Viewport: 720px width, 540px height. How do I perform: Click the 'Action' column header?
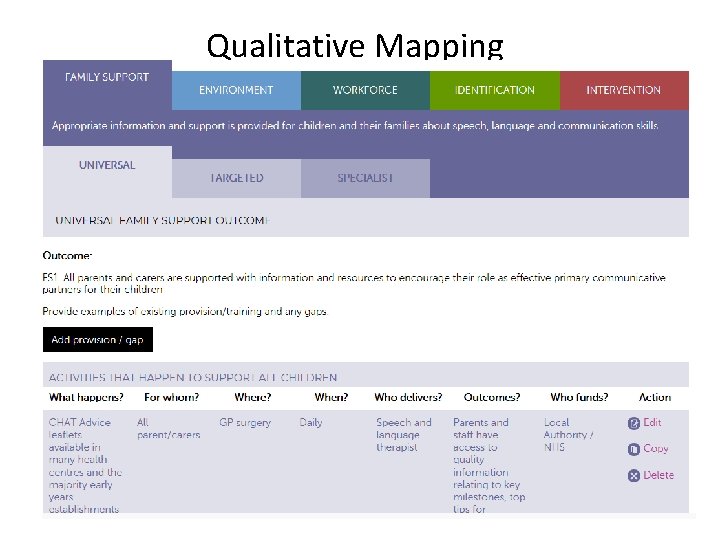tap(655, 398)
